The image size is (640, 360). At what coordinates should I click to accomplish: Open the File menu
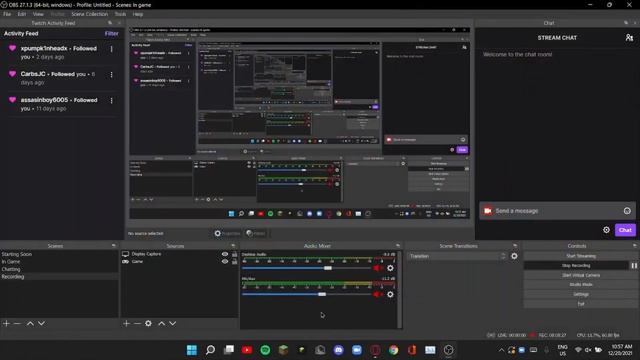pos(7,14)
